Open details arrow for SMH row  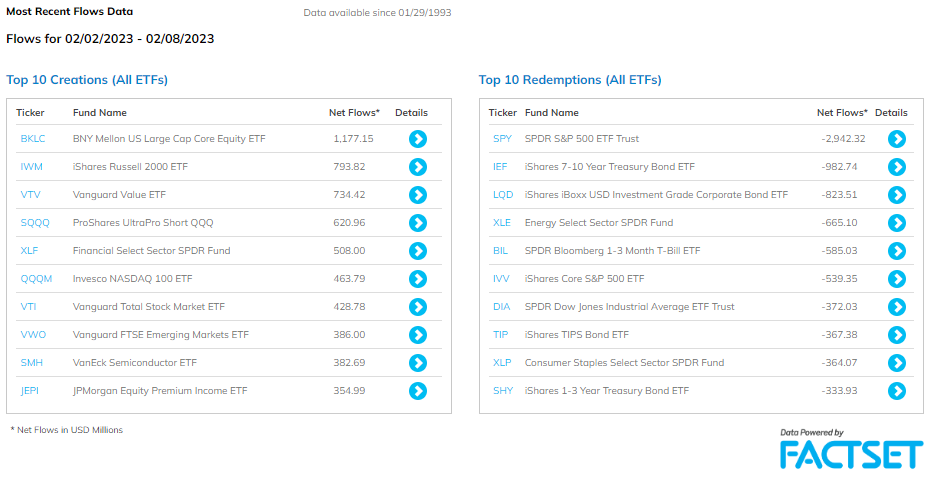click(418, 363)
